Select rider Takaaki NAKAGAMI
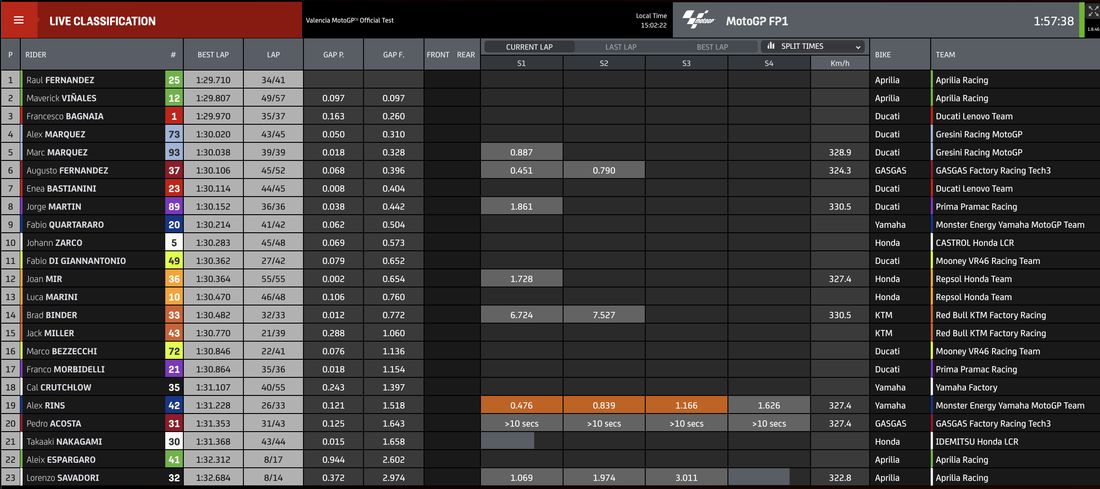 (x=65, y=441)
